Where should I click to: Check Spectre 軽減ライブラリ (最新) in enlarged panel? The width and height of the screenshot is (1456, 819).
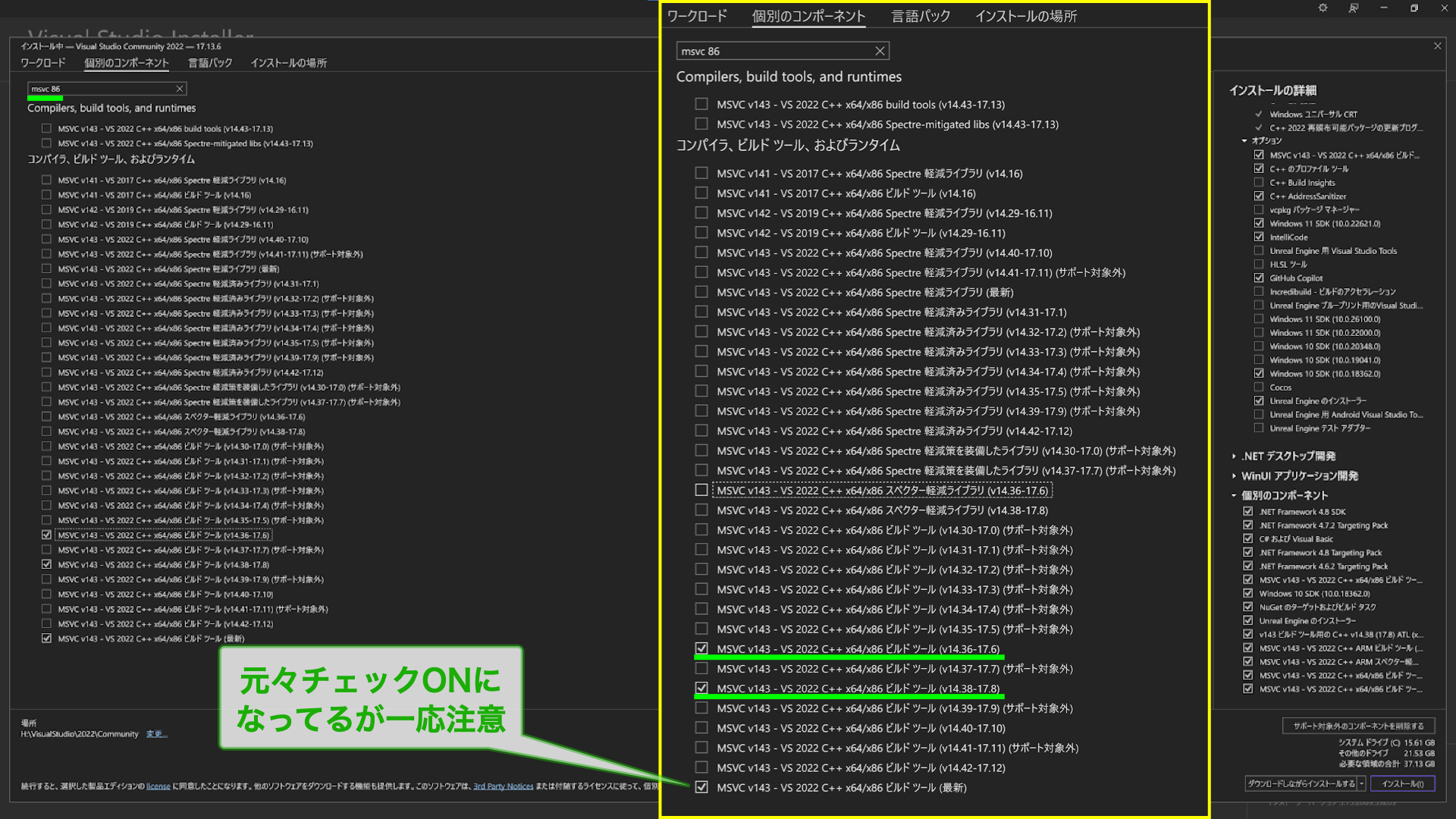coord(701,291)
